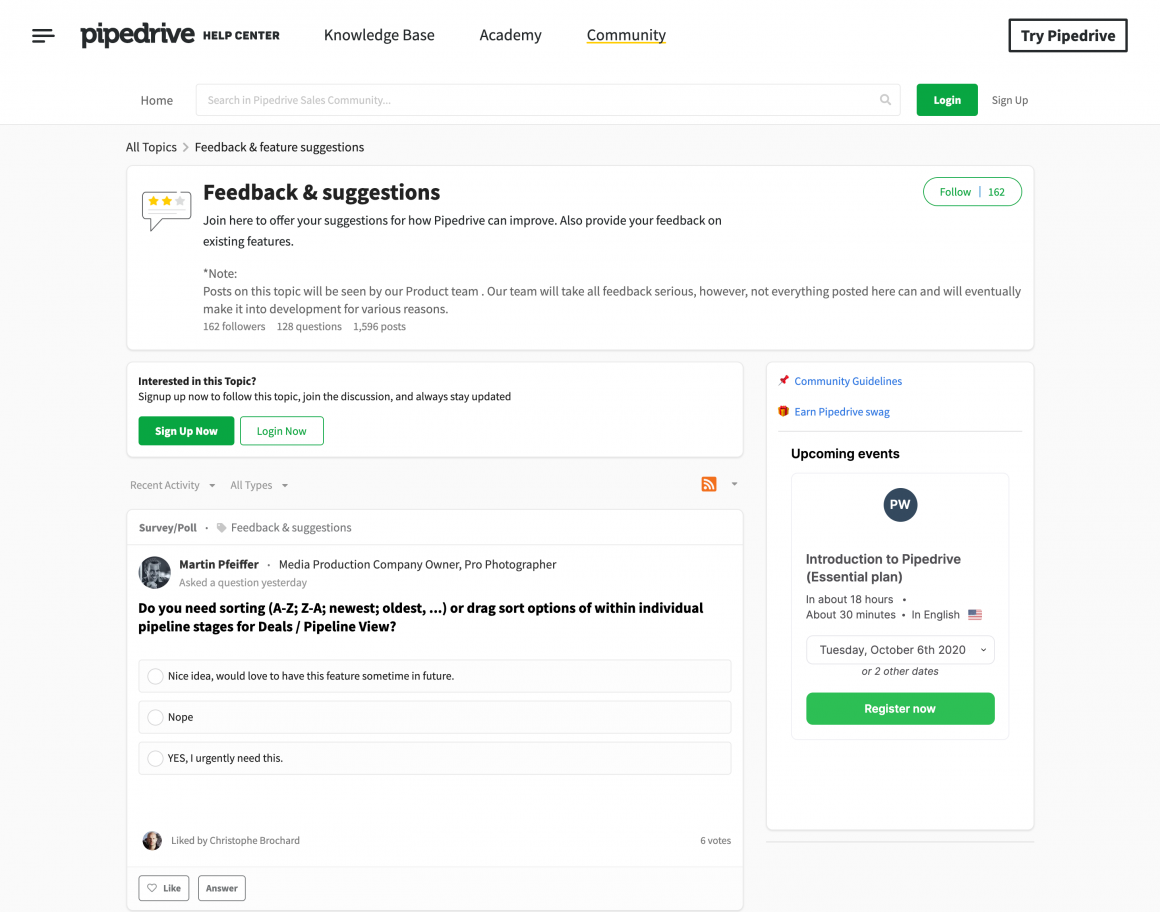This screenshot has height=912, width=1160.
Task: Open the All Types filter dropdown
Action: point(259,485)
